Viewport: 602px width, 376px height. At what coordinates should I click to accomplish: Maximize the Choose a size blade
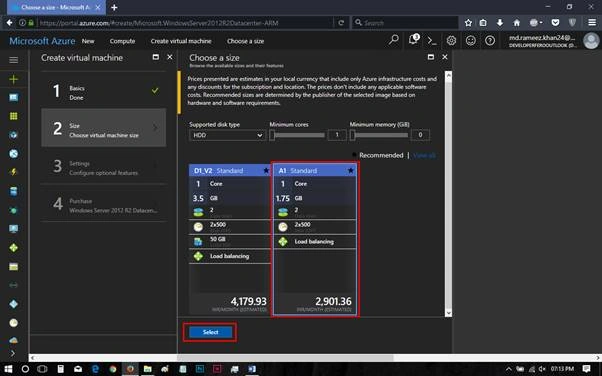pos(431,57)
